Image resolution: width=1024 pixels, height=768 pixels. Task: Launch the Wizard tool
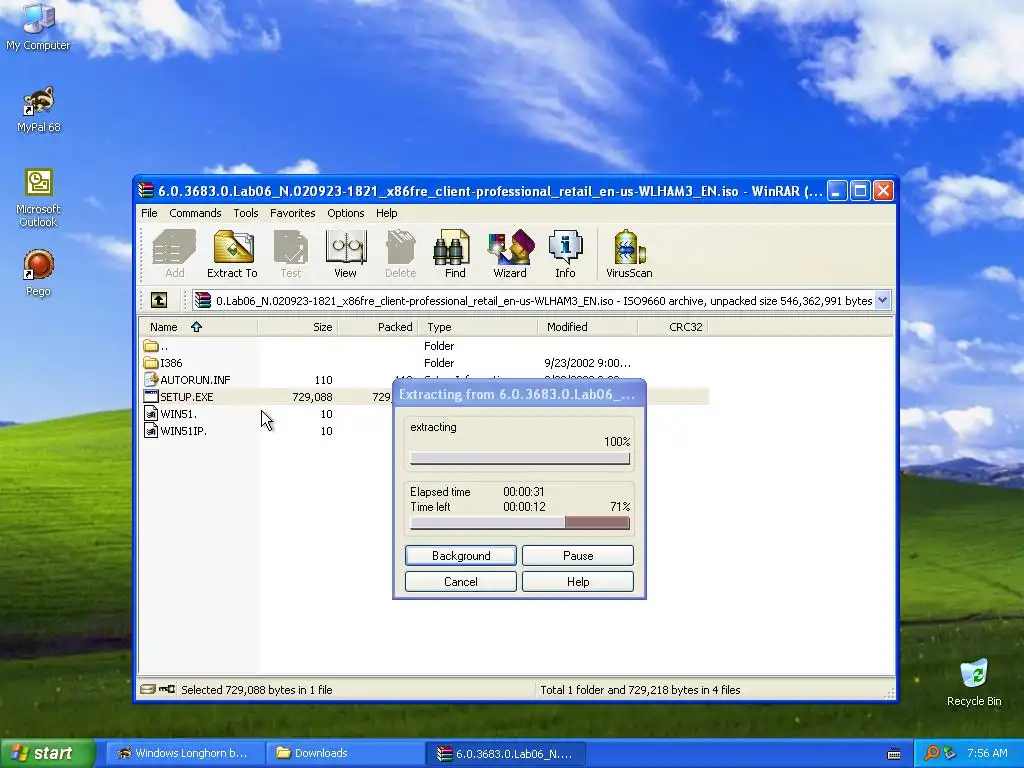(510, 254)
